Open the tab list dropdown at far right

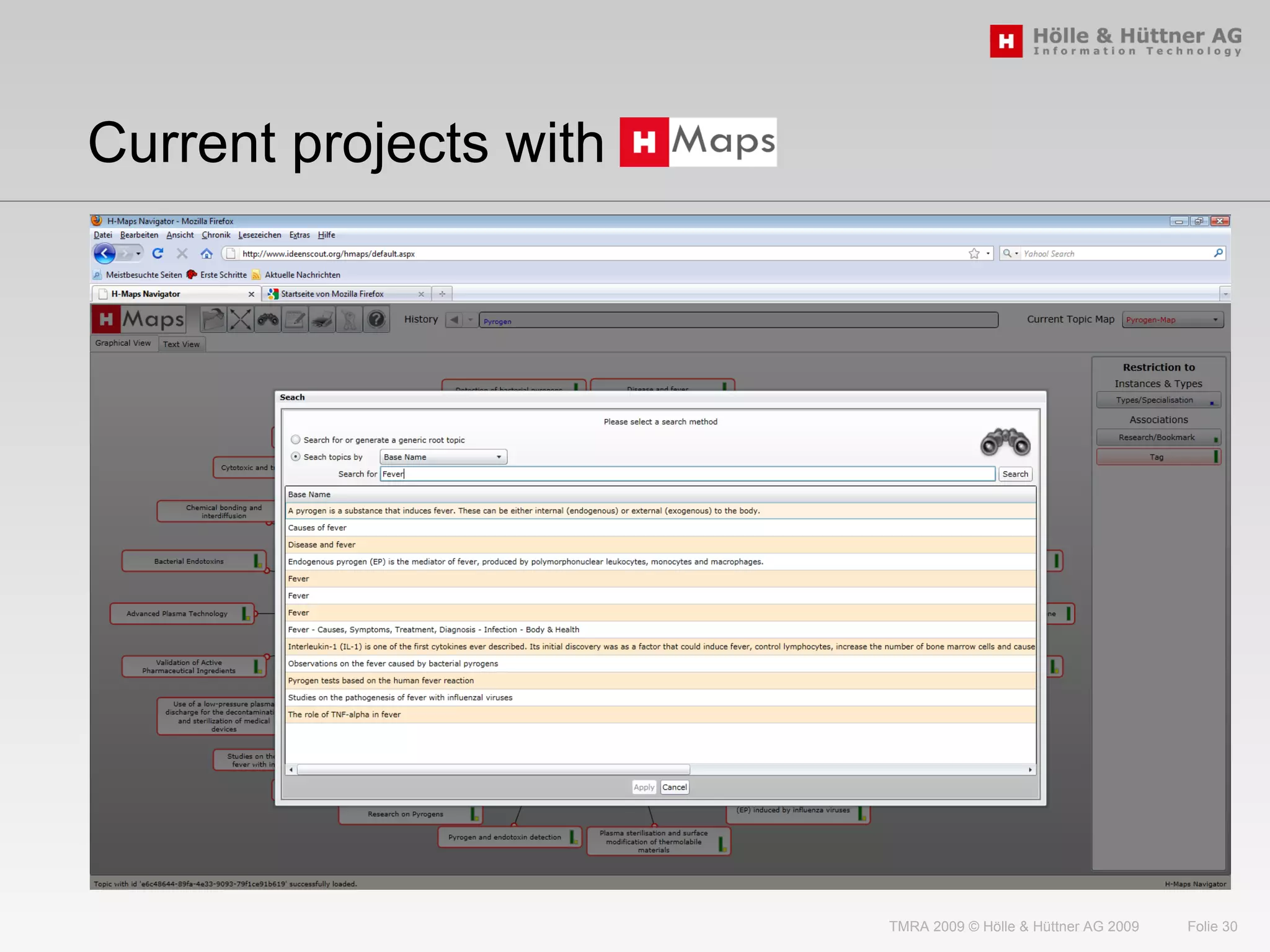1225,294
